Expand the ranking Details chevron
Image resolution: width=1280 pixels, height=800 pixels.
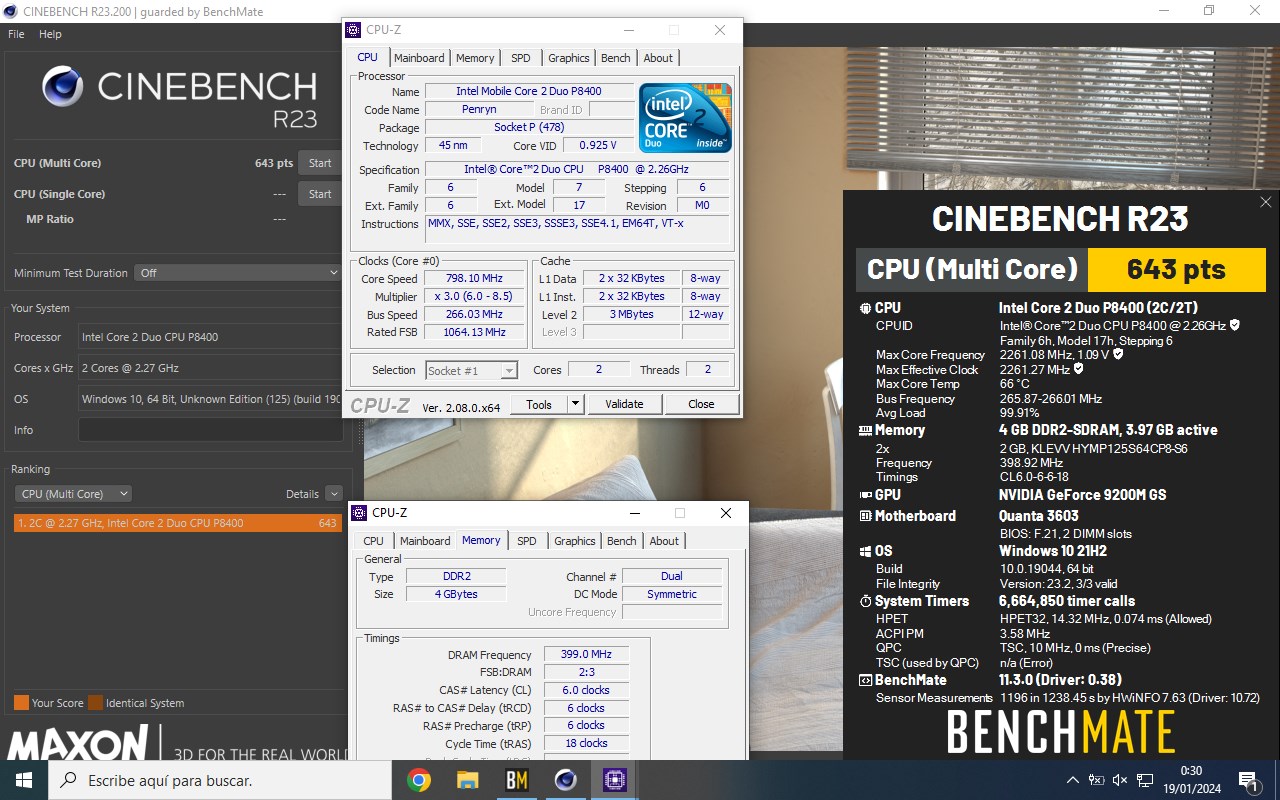tap(333, 494)
